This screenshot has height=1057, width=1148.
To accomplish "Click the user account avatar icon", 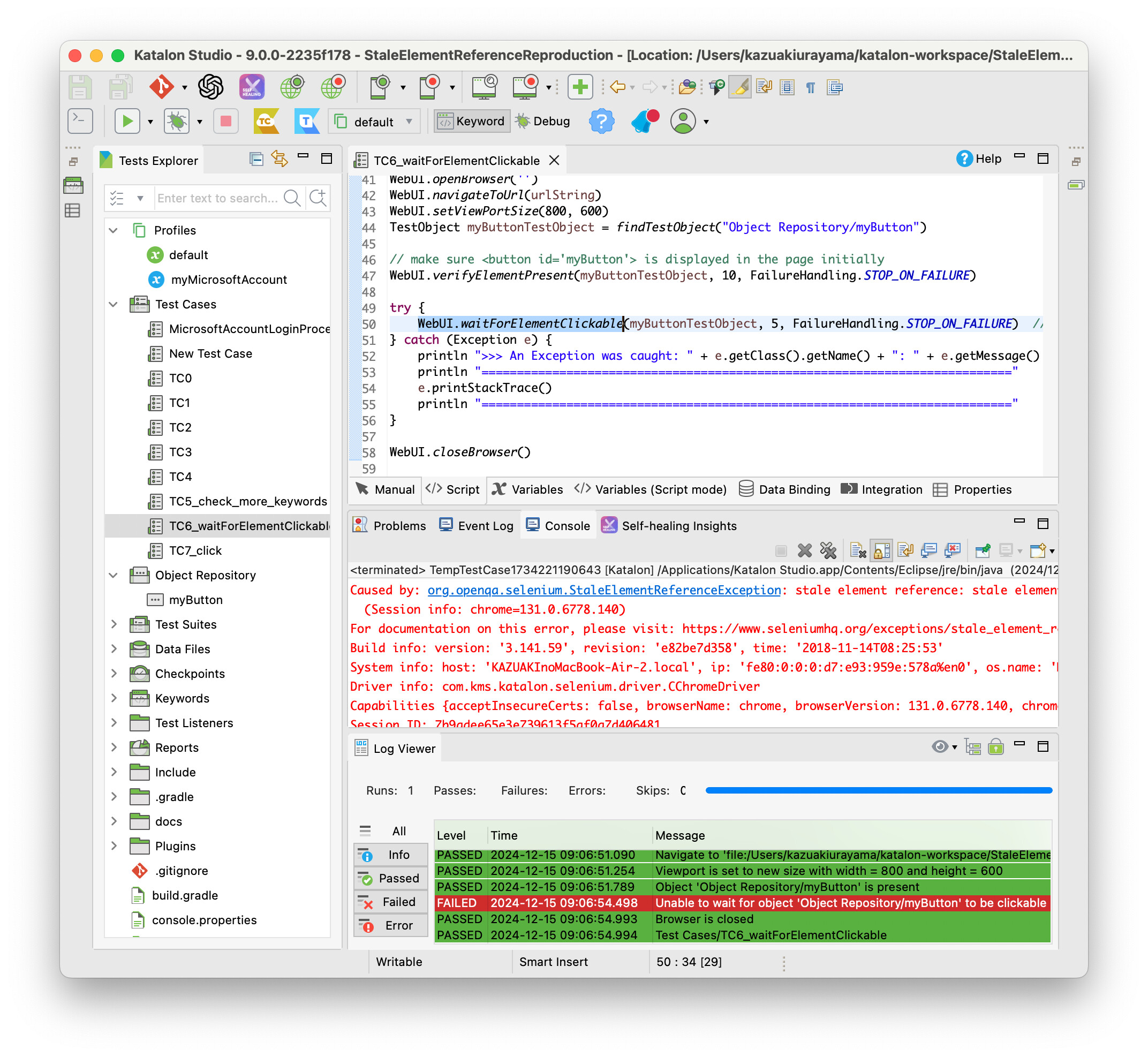I will (x=683, y=121).
